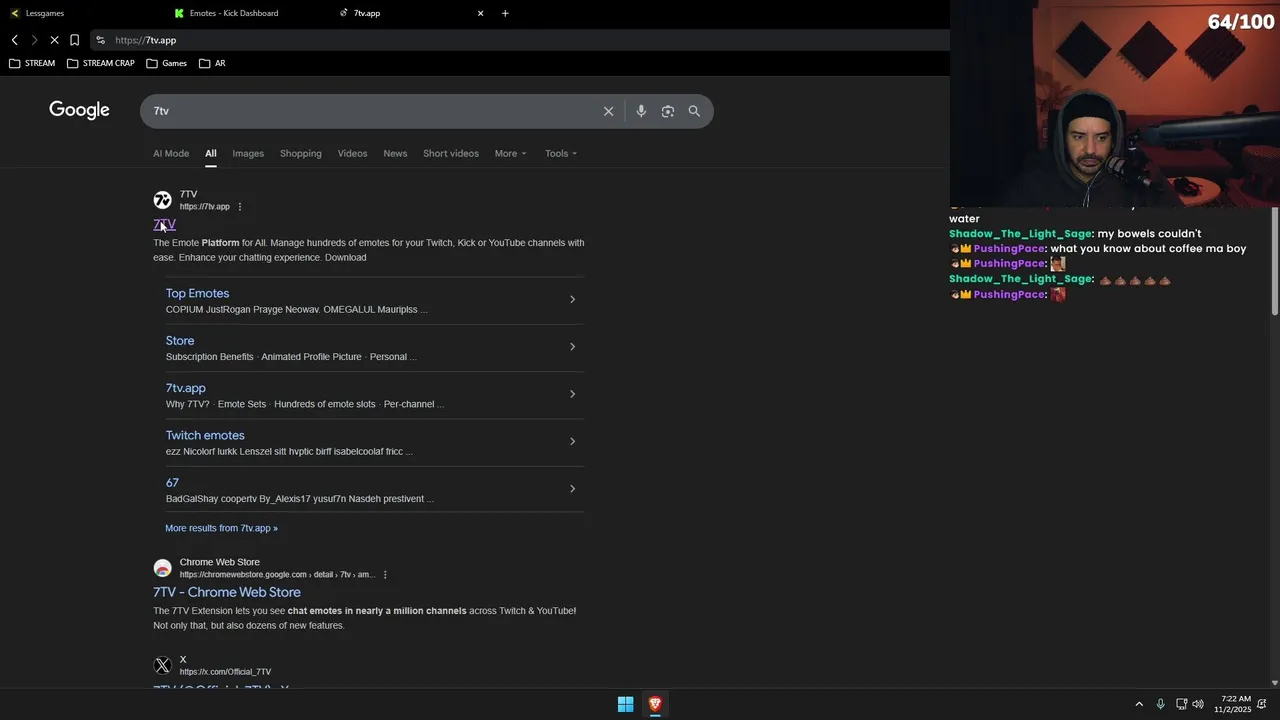Clear the Google search box
The image size is (1280, 720).
coord(608,111)
